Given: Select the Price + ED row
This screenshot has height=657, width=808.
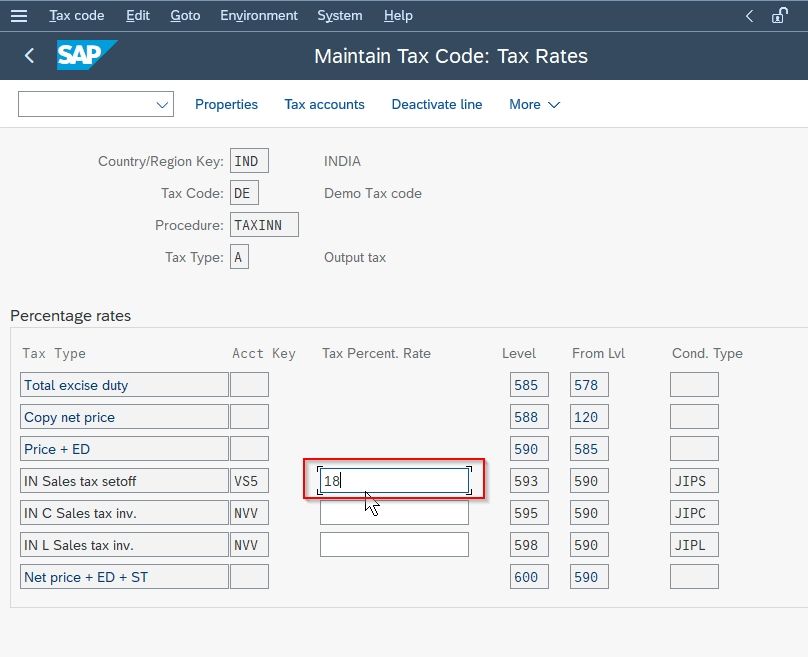Looking at the screenshot, I should (124, 449).
